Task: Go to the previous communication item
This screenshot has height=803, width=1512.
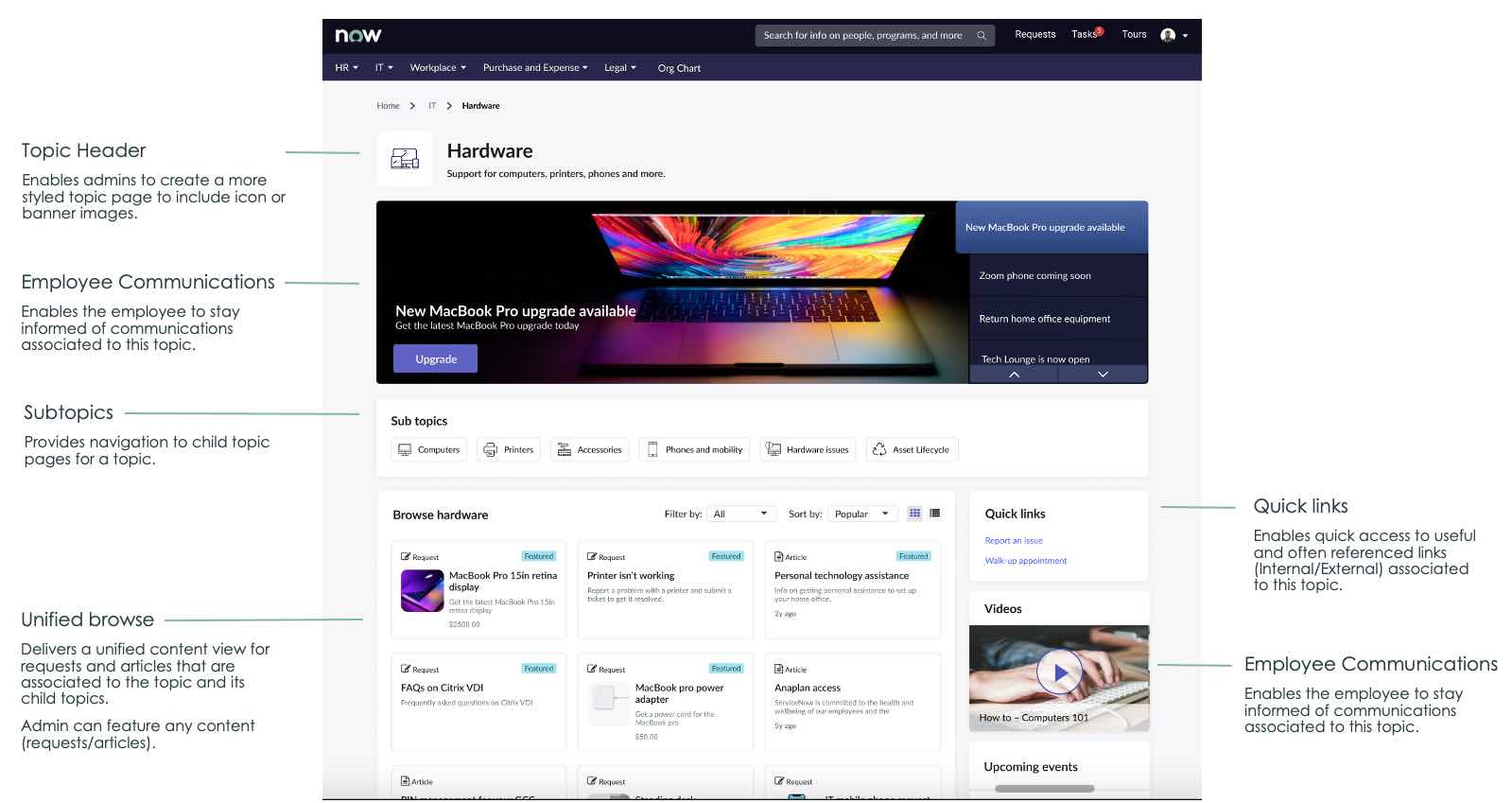Action: coord(1014,375)
